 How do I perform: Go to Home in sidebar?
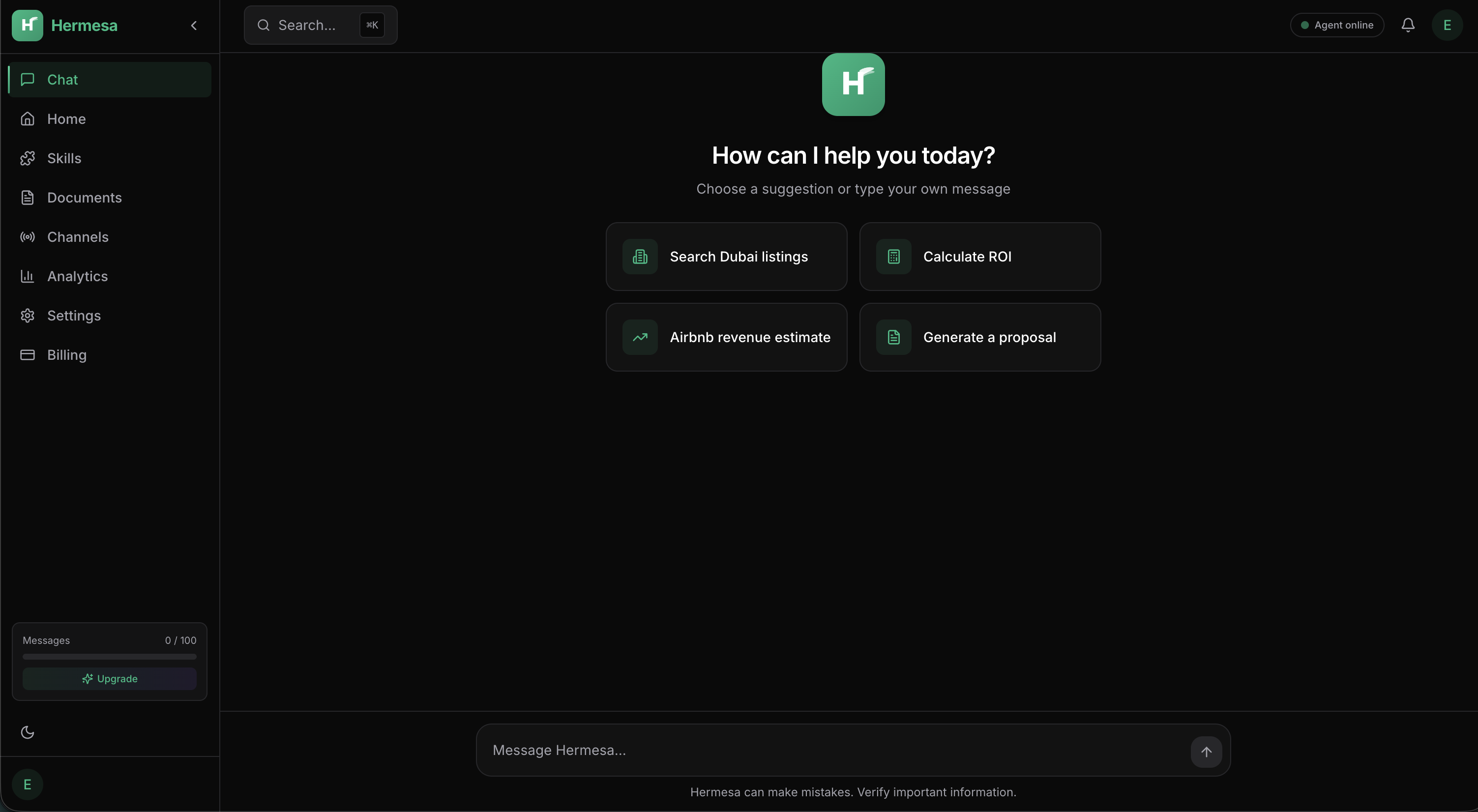click(66, 119)
